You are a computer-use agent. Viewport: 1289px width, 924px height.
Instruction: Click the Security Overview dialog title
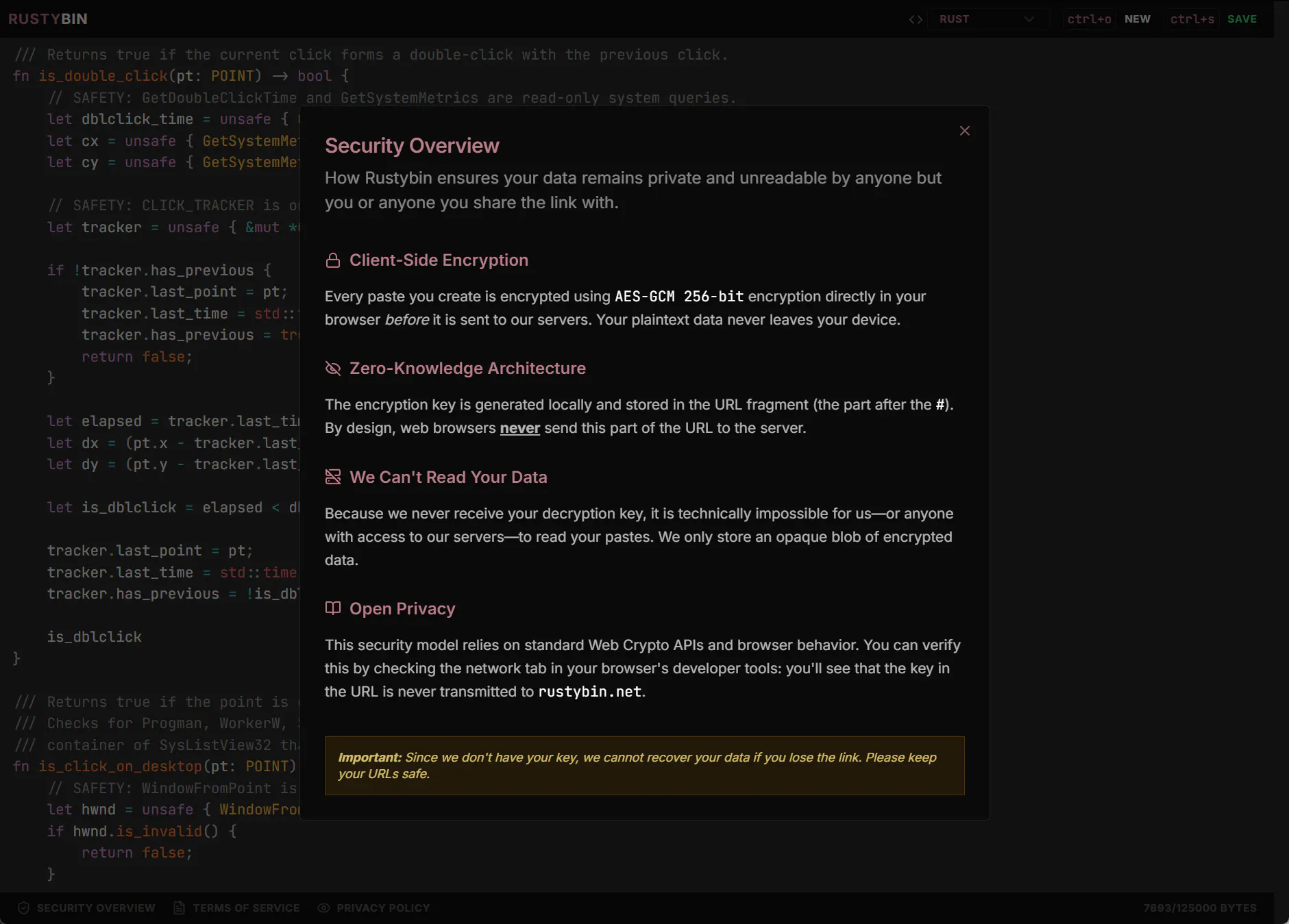[412, 146]
